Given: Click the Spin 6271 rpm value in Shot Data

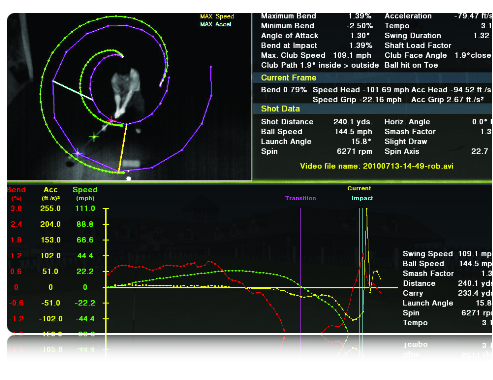Looking at the screenshot, I should [354, 151].
